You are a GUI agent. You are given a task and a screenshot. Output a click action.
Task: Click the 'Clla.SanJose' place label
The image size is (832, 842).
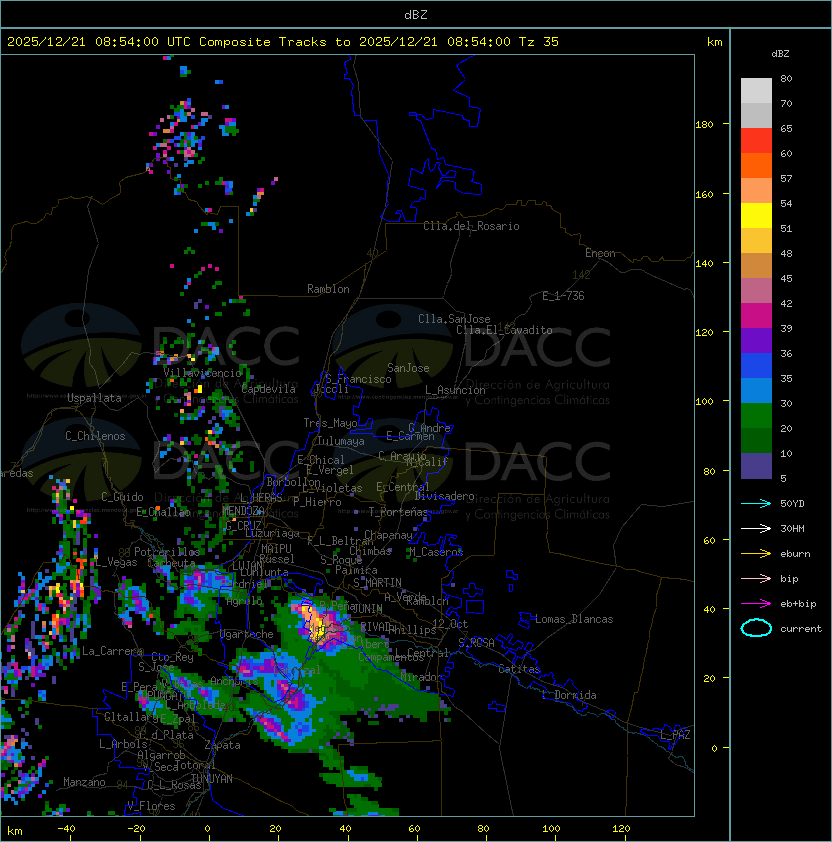(x=454, y=319)
